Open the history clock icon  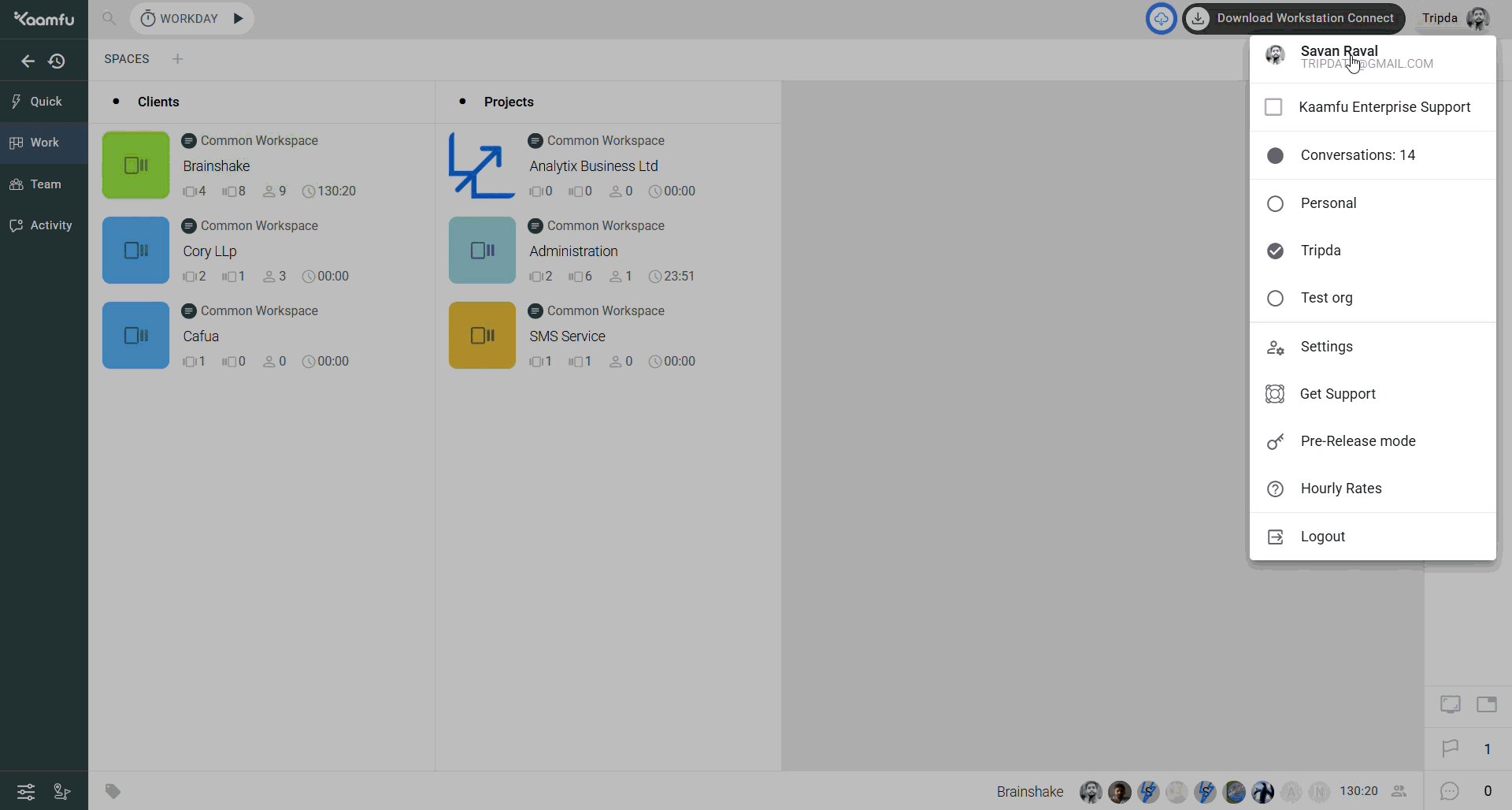pos(57,61)
